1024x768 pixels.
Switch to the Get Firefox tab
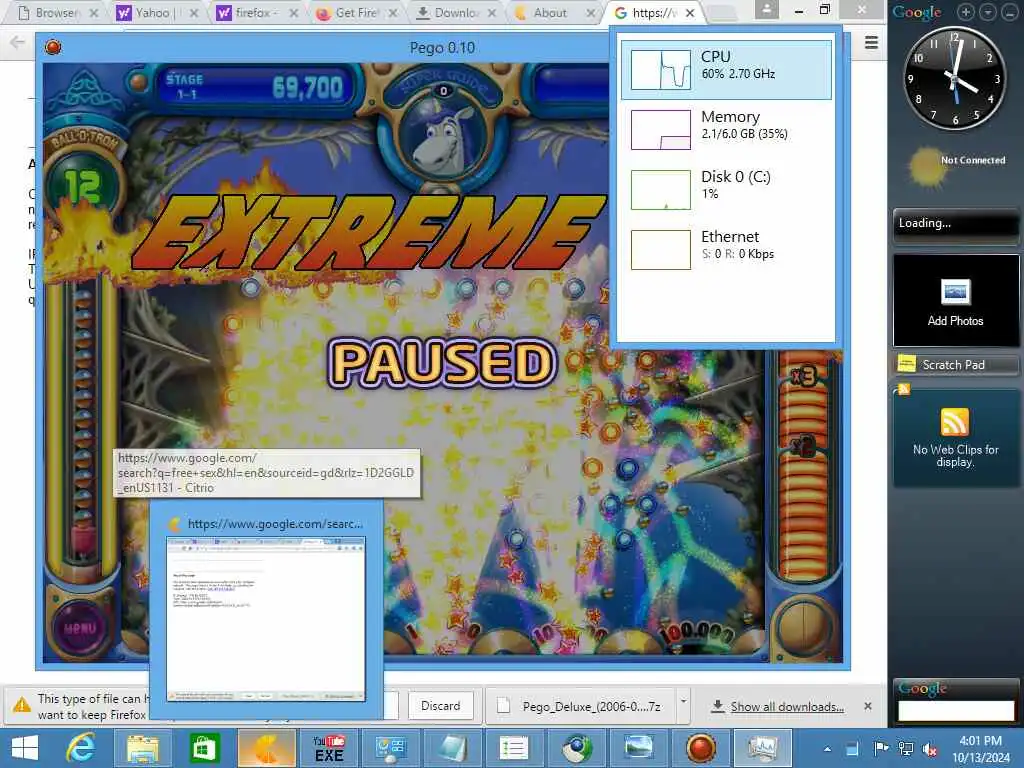[x=356, y=13]
